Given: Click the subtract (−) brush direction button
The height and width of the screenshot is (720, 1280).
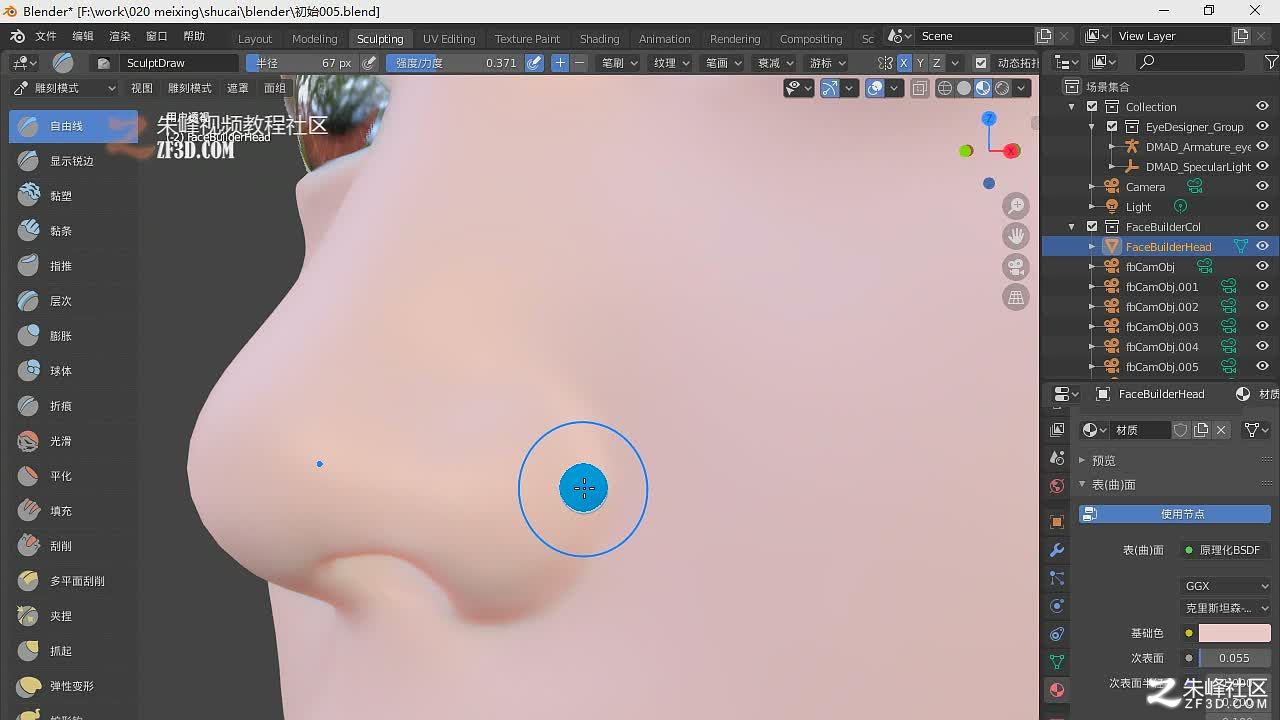Looking at the screenshot, I should (x=579, y=63).
